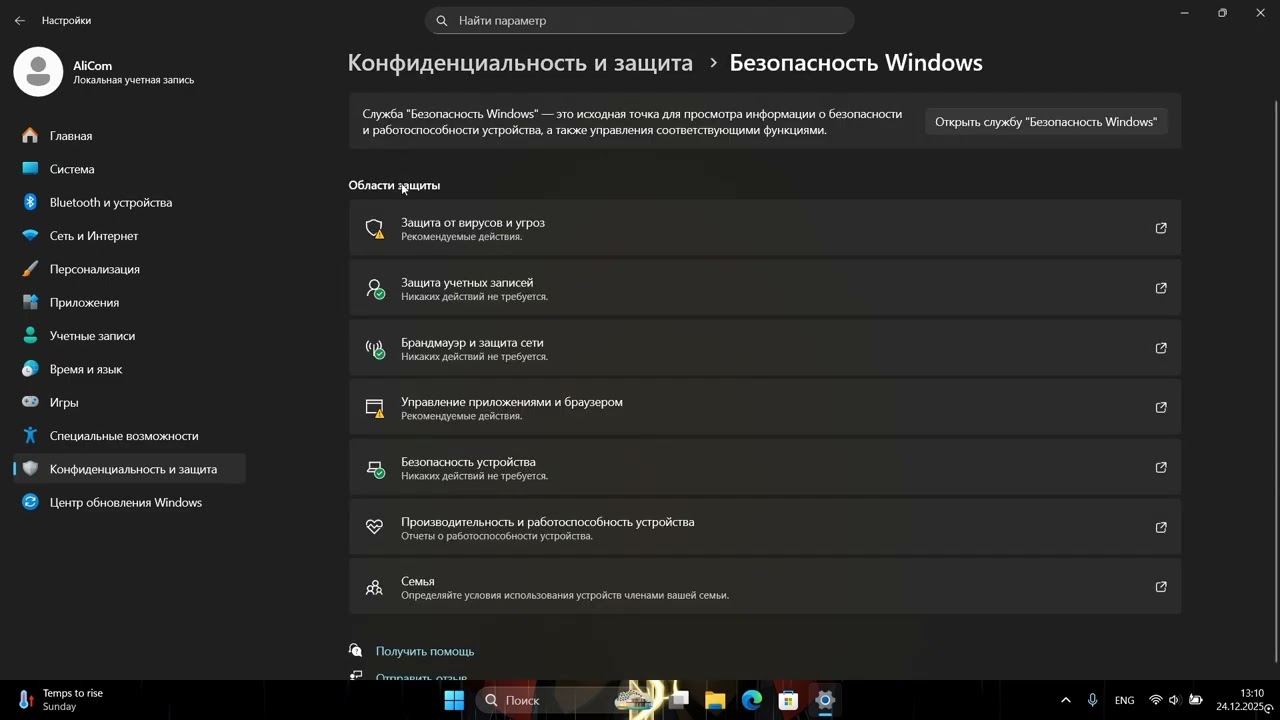Open the AliCom account avatar
1280x720 pixels.
coord(38,72)
